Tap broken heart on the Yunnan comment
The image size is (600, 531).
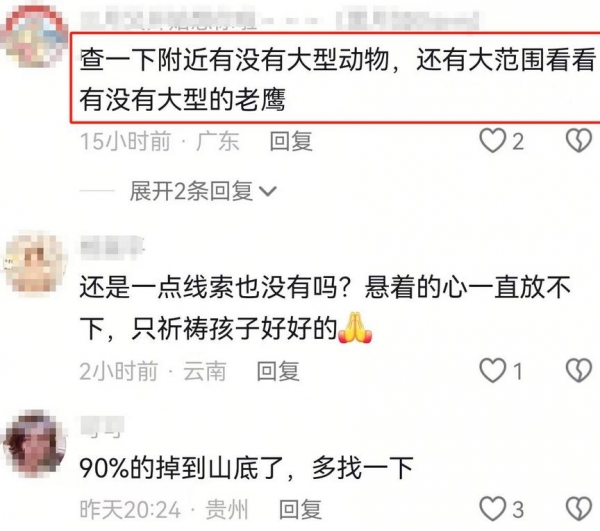click(579, 370)
